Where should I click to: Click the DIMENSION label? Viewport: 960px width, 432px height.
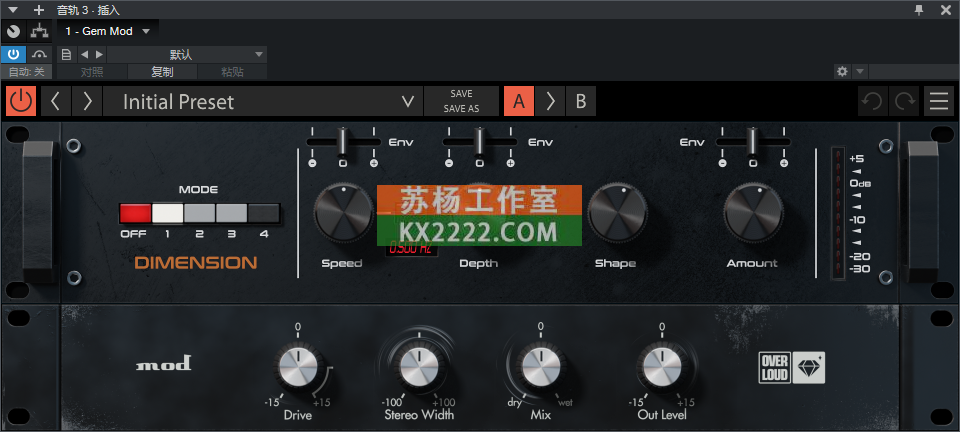(x=196, y=263)
